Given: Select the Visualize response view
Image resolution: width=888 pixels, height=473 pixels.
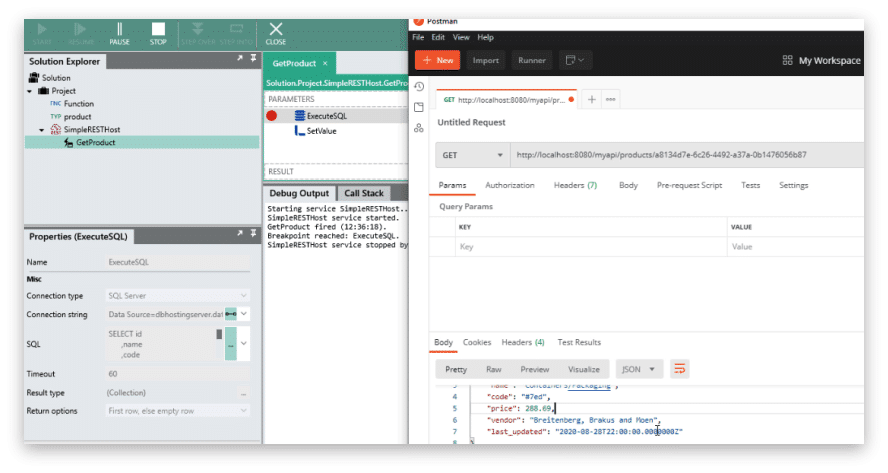Looking at the screenshot, I should click(x=584, y=369).
